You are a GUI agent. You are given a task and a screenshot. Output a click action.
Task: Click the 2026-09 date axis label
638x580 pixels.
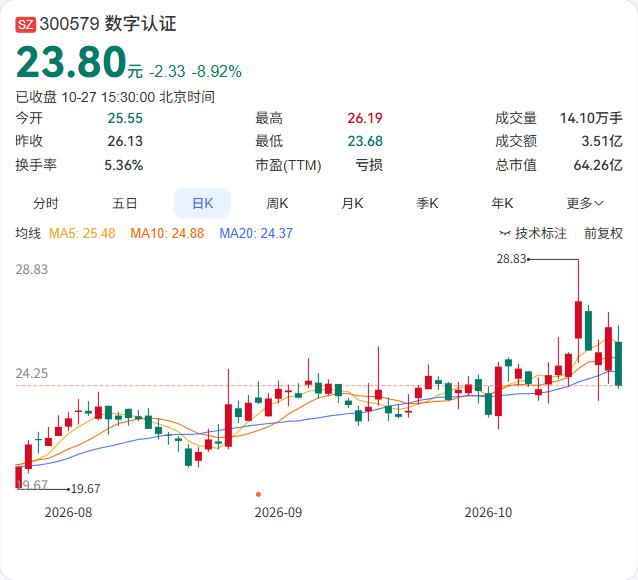coord(278,512)
